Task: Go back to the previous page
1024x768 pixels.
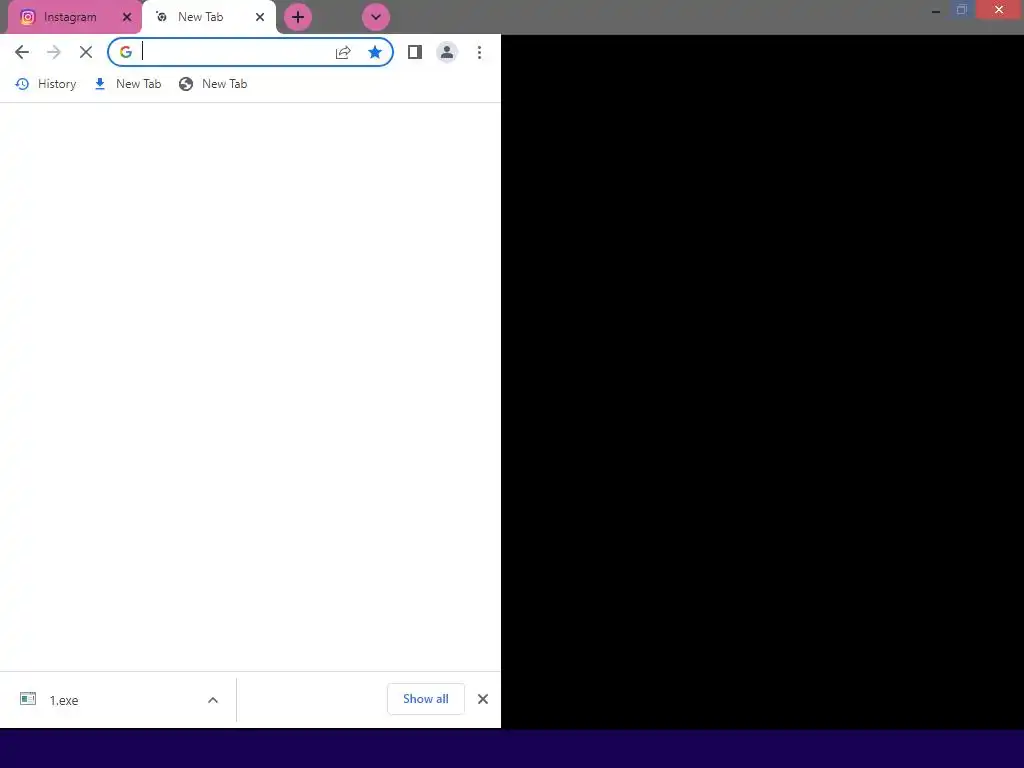Action: click(x=22, y=52)
